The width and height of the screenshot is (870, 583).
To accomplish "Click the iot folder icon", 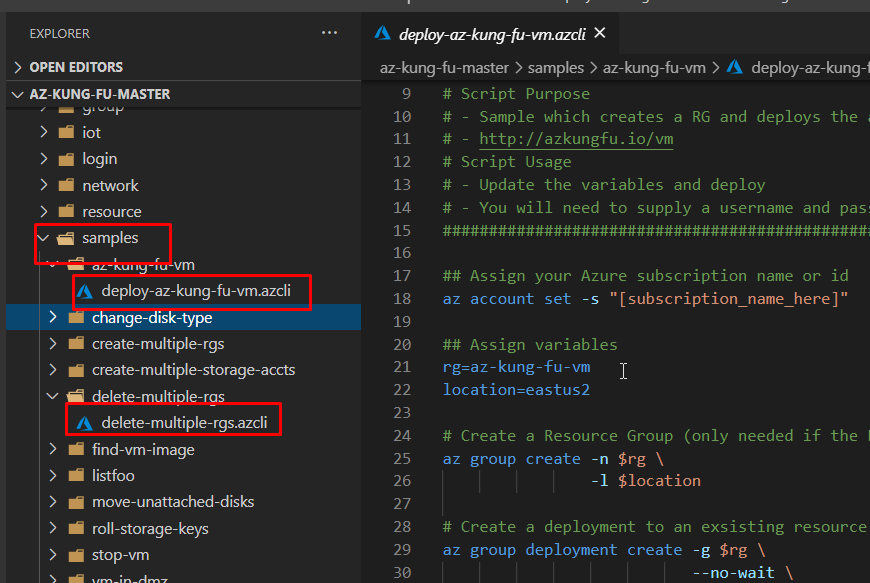I will pos(66,132).
